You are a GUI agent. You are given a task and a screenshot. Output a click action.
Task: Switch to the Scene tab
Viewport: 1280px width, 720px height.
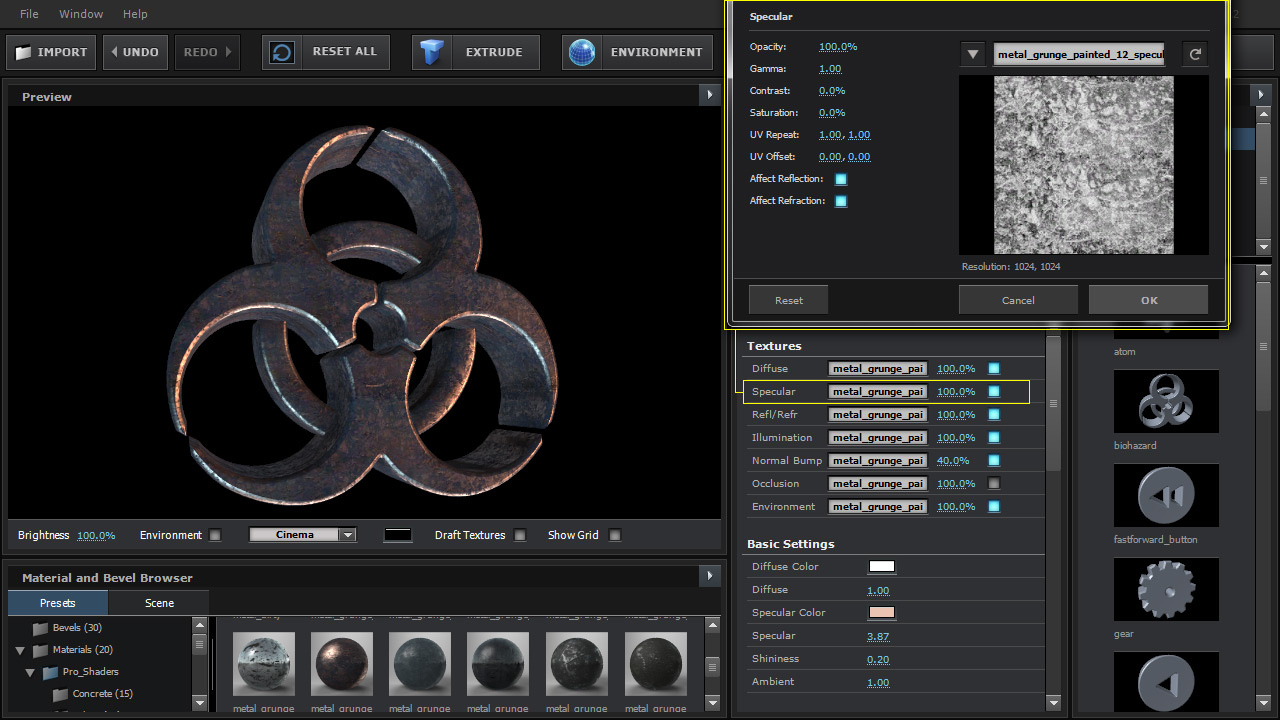tap(158, 603)
